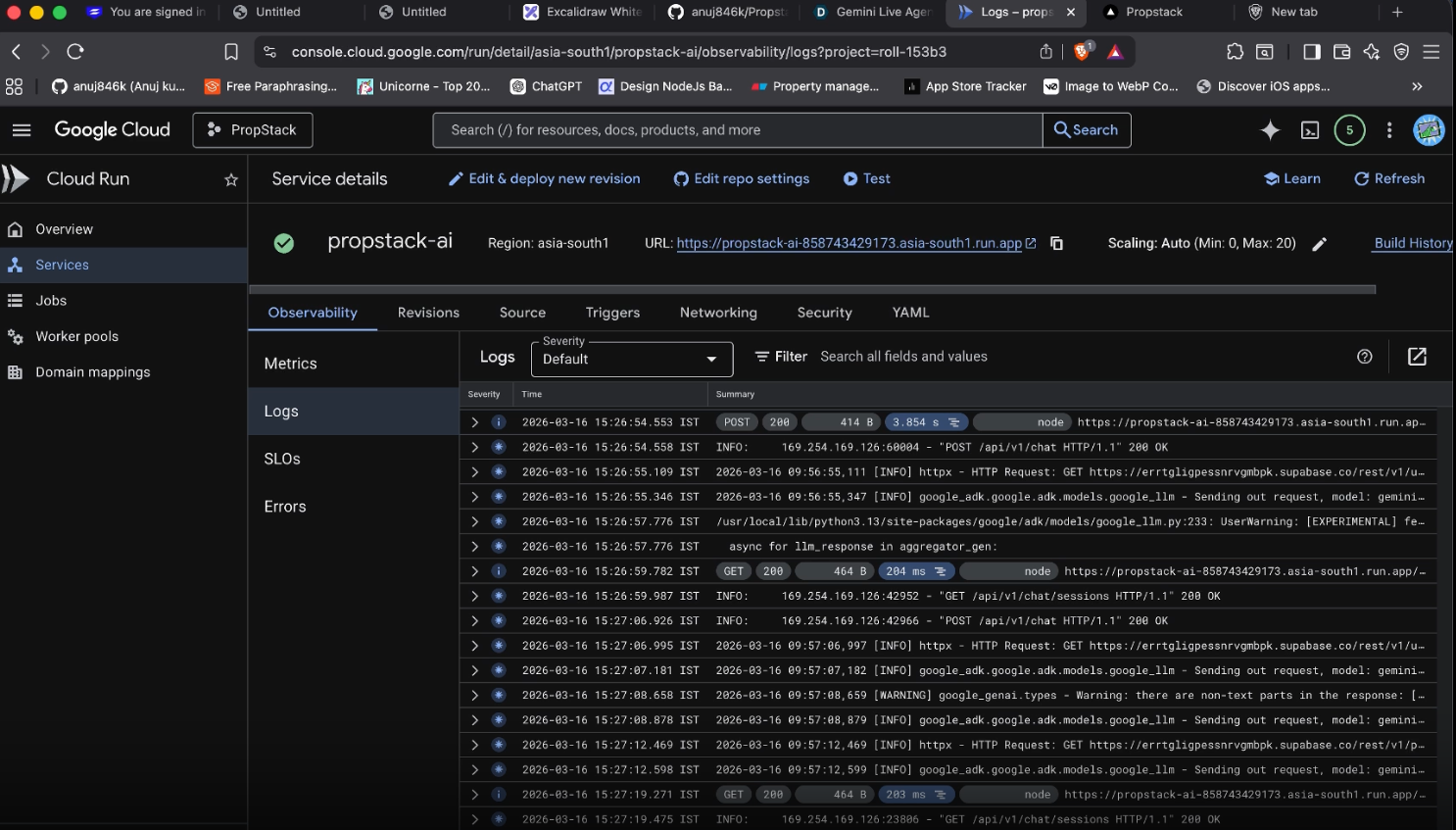Viewport: 1456px width, 830px height.
Task: Open the Gemini sparkle assistant icon
Action: [1269, 129]
